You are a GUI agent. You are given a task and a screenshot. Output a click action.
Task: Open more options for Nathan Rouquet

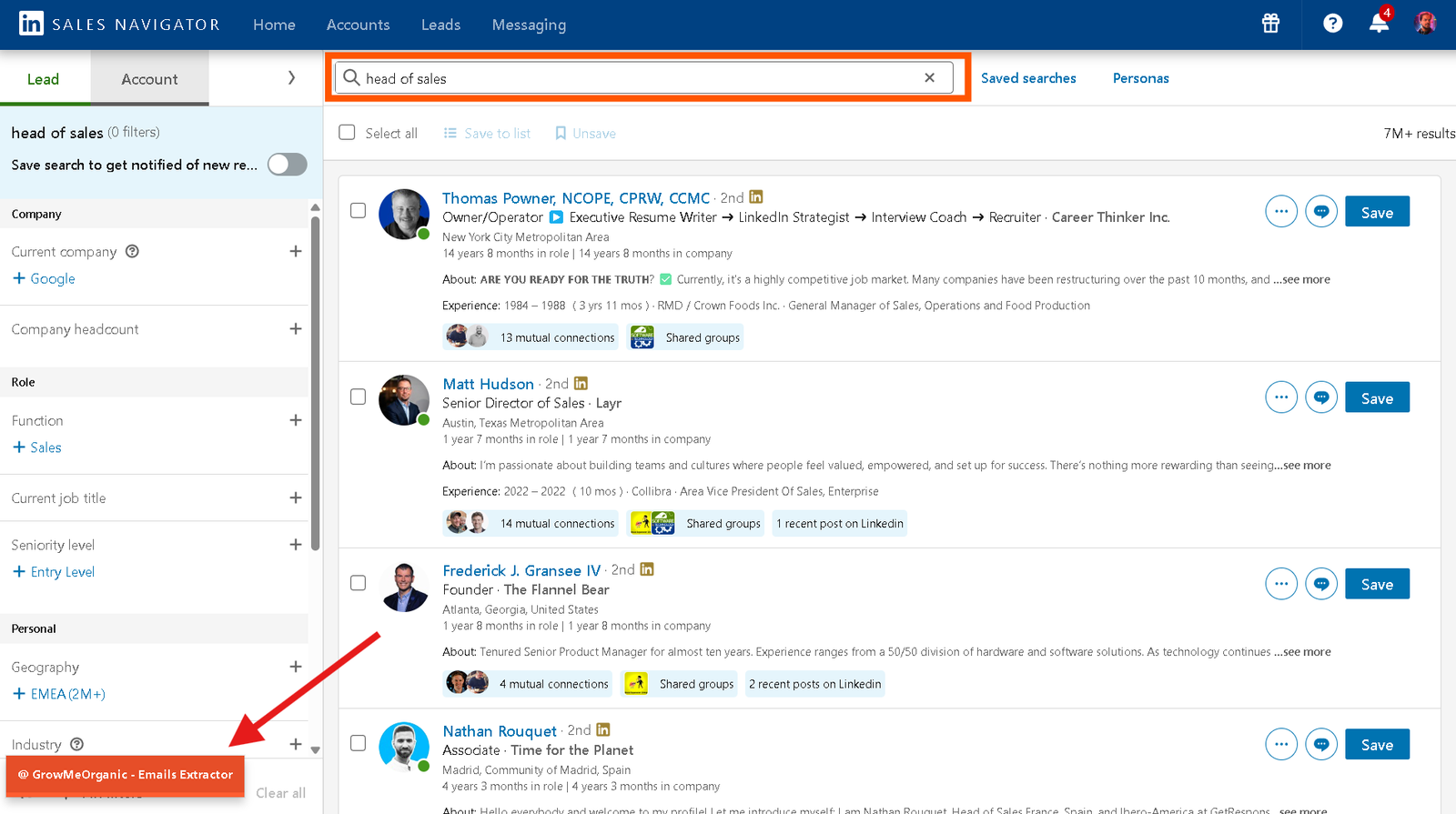(1281, 744)
